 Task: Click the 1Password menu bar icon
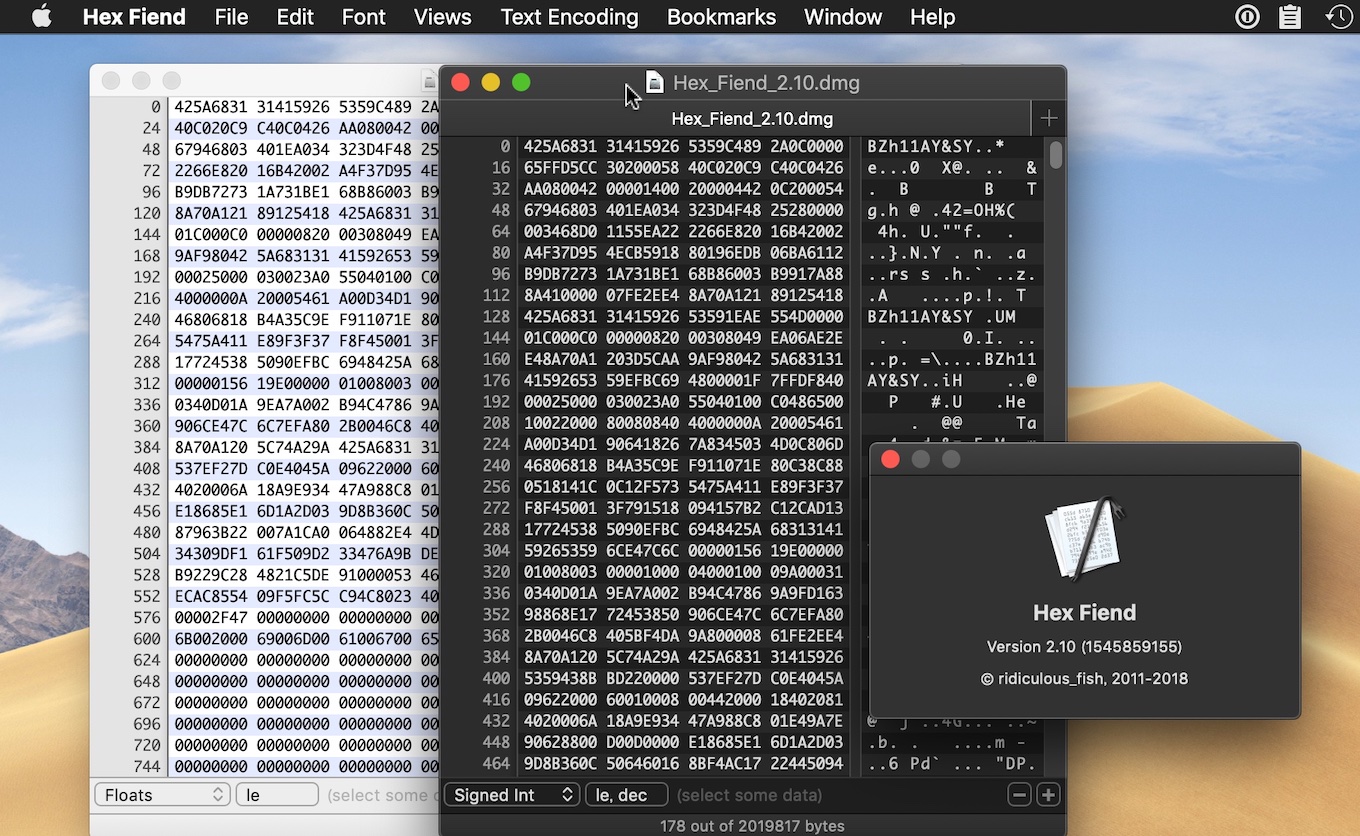point(1246,17)
